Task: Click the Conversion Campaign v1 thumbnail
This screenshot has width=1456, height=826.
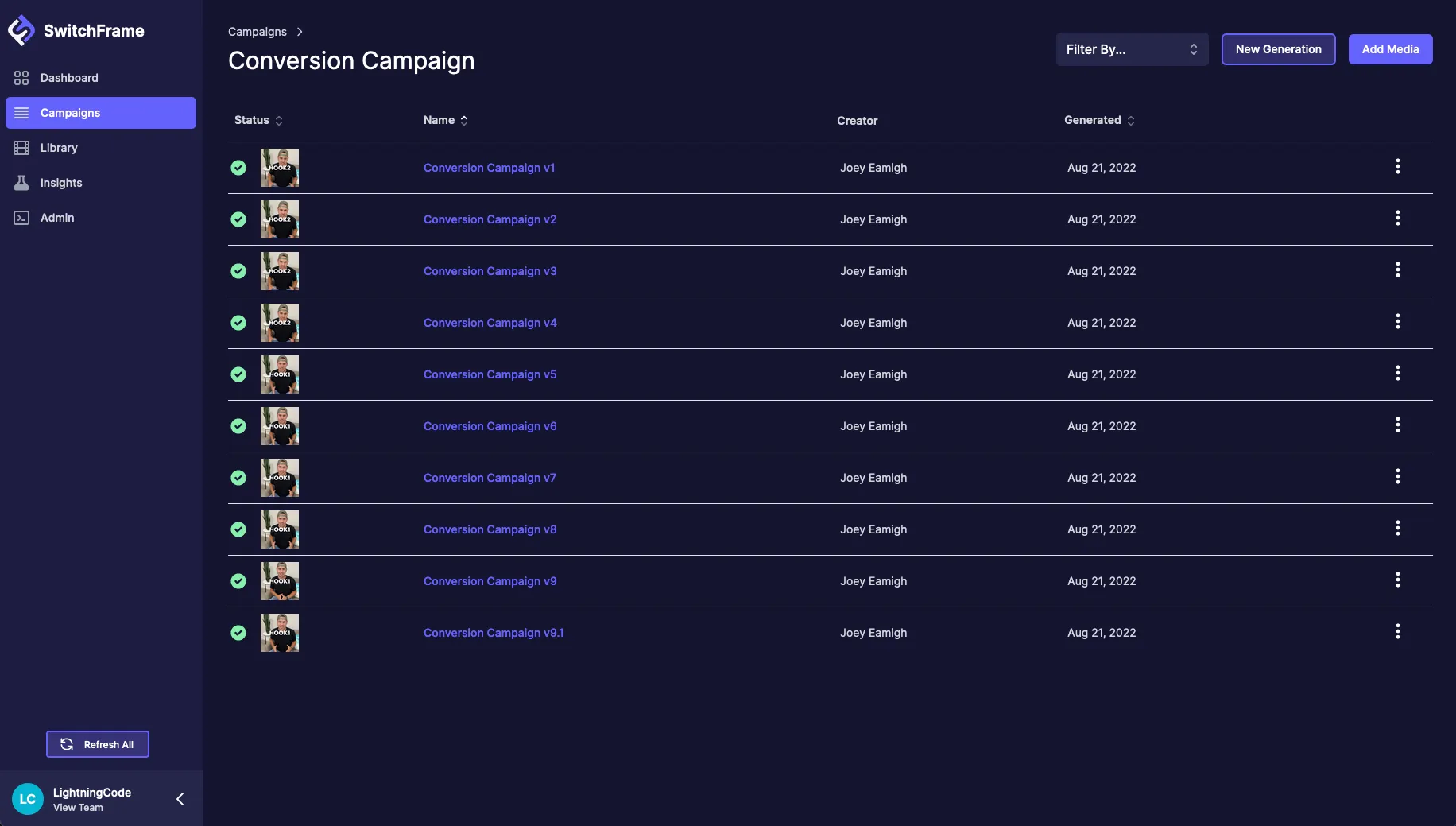Action: pos(280,168)
